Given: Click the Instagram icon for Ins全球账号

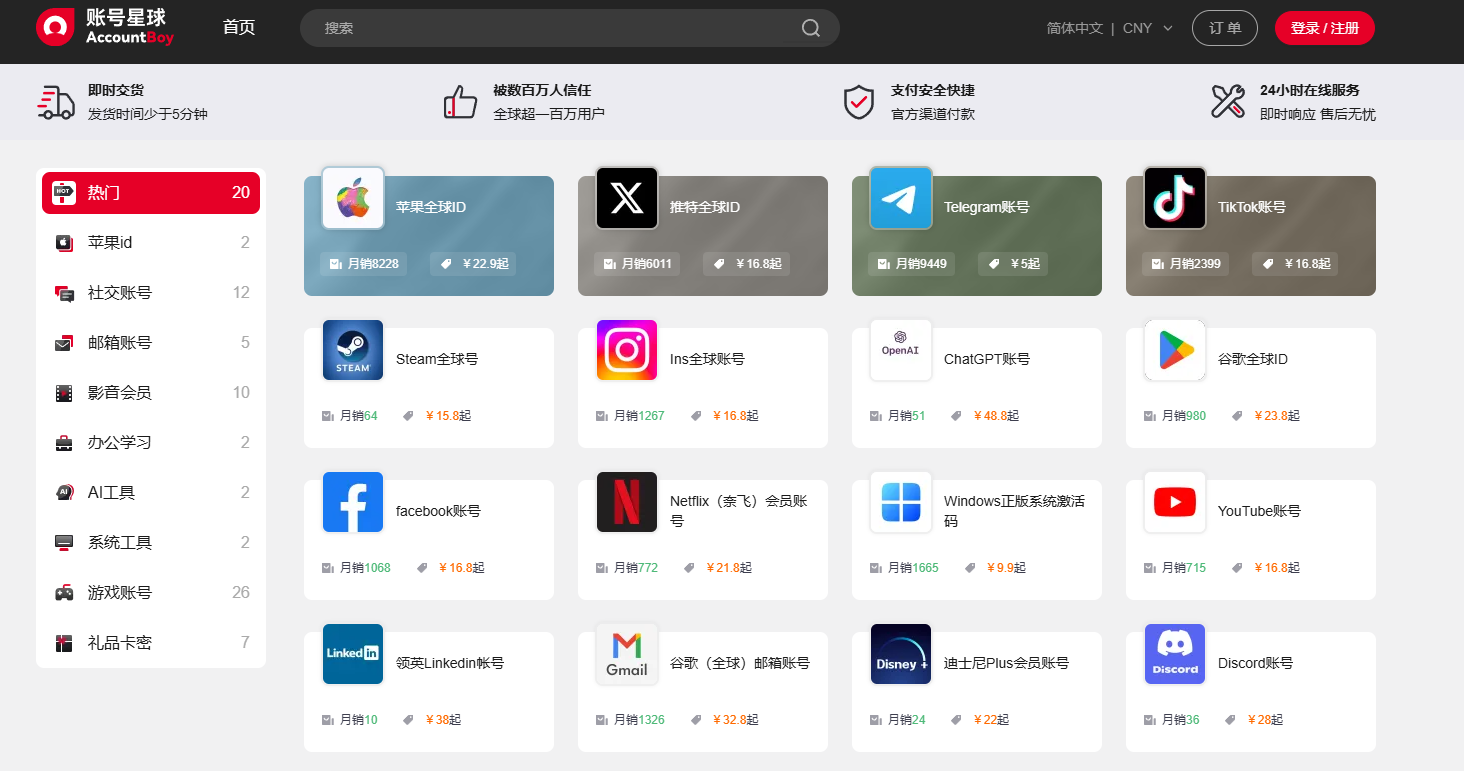Looking at the screenshot, I should click(x=626, y=350).
